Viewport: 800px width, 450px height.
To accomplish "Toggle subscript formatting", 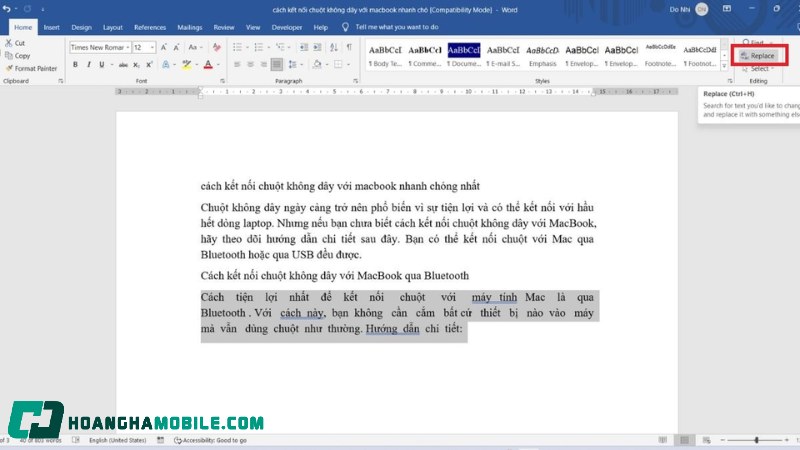I will (136, 65).
